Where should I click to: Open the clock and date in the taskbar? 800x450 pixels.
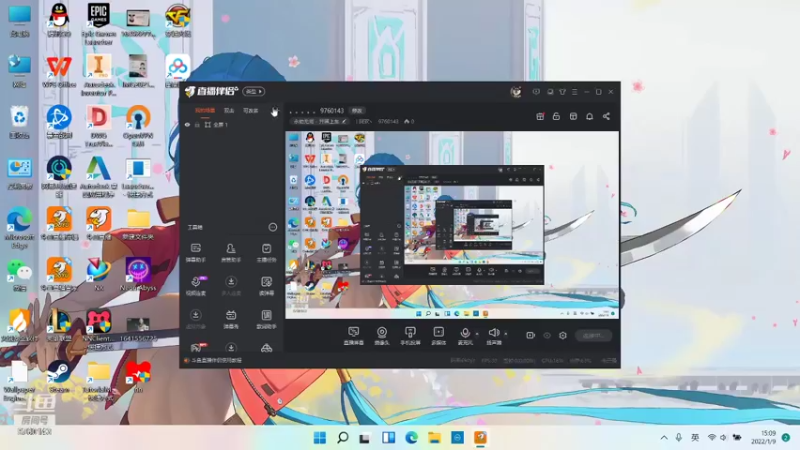764,437
